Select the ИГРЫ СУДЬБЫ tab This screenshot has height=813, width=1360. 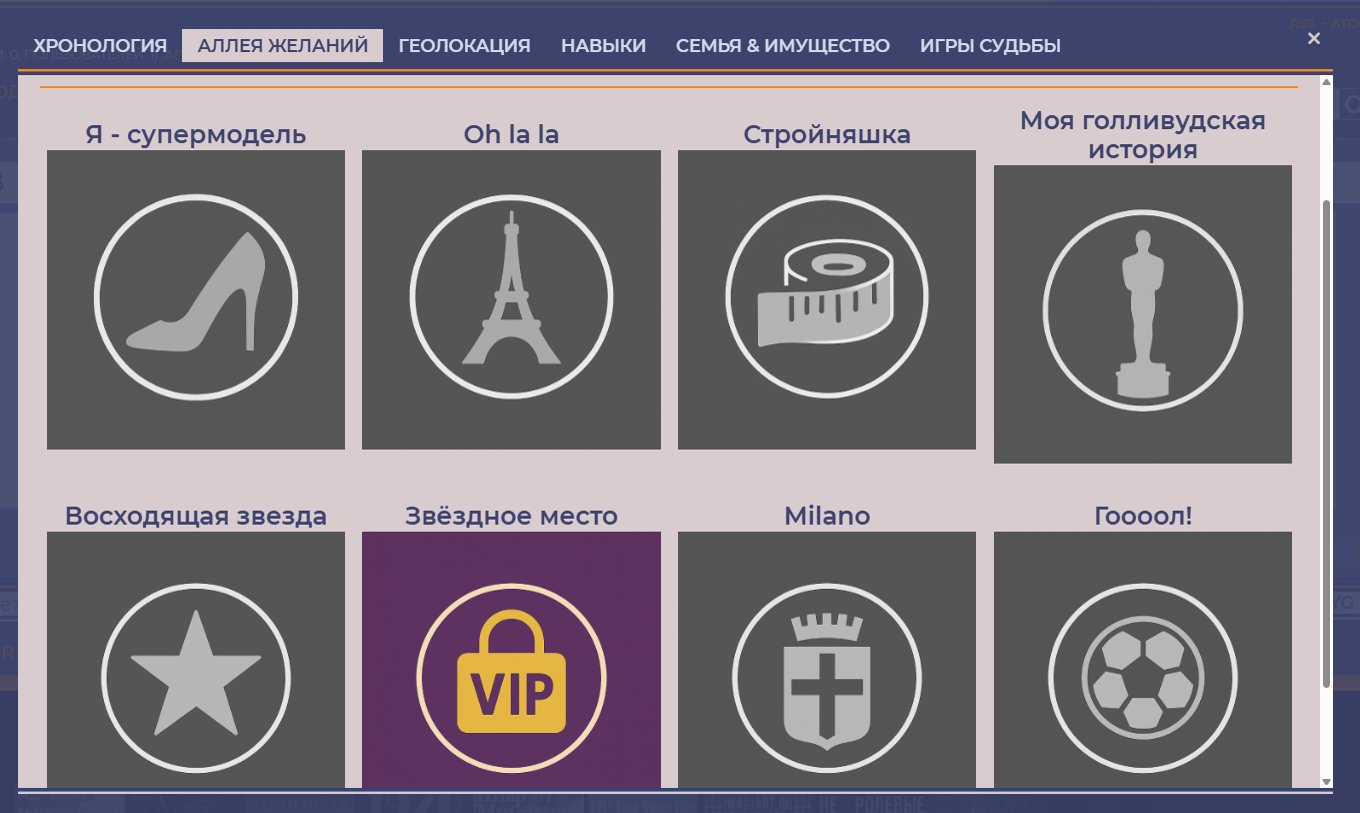tap(988, 44)
